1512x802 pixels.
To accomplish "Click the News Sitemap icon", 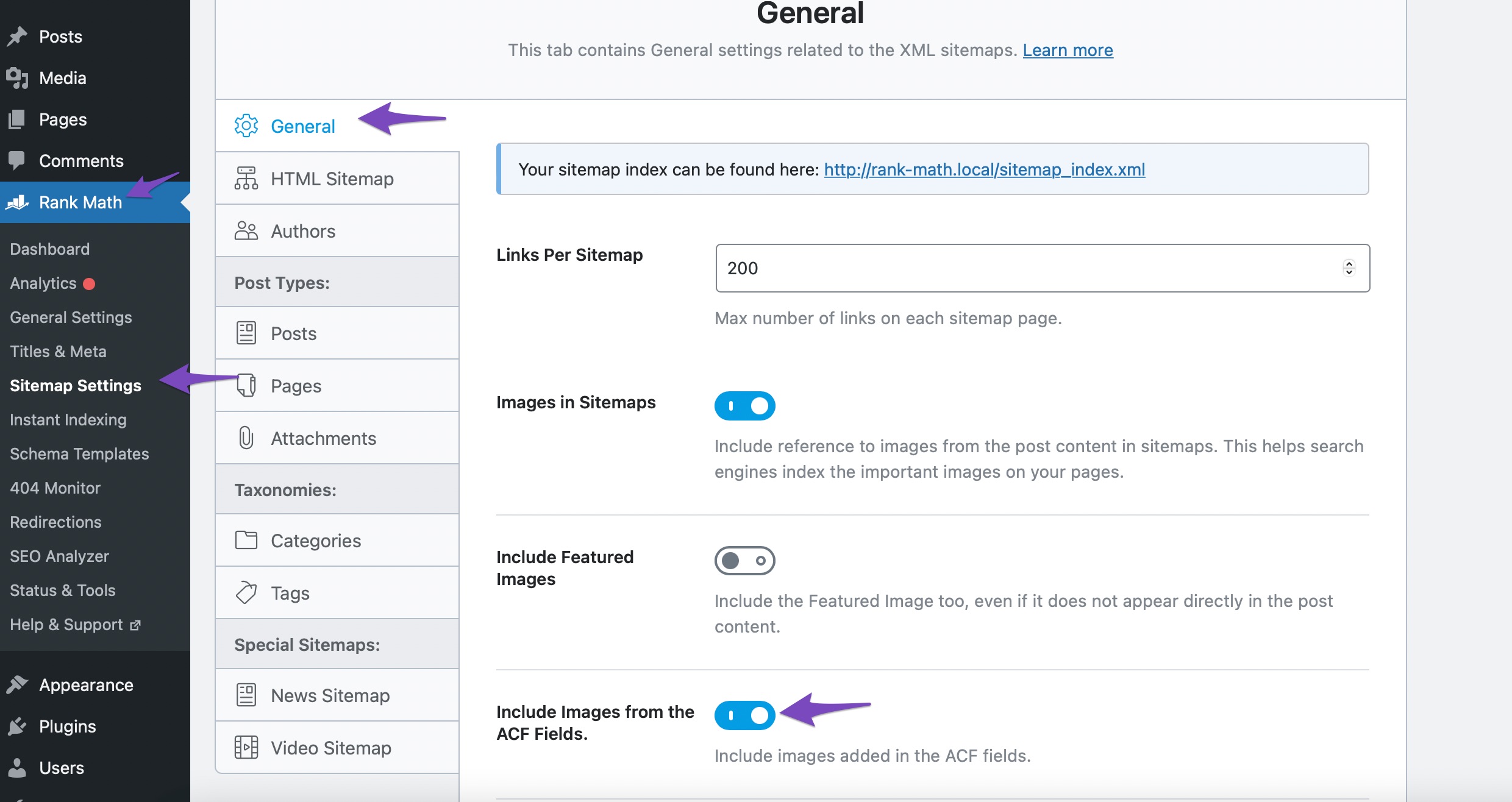I will pos(246,694).
